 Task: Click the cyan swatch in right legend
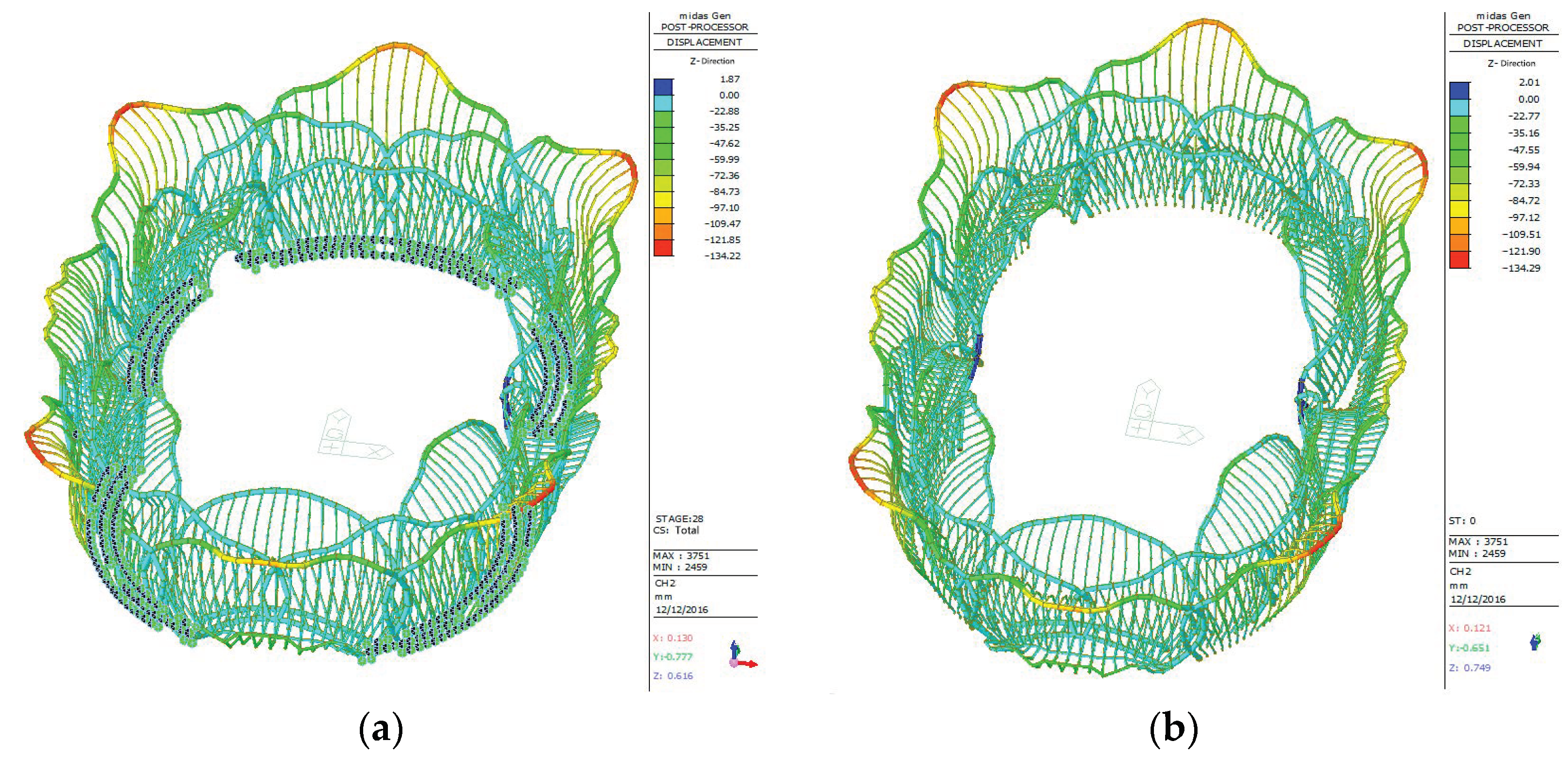[1459, 108]
